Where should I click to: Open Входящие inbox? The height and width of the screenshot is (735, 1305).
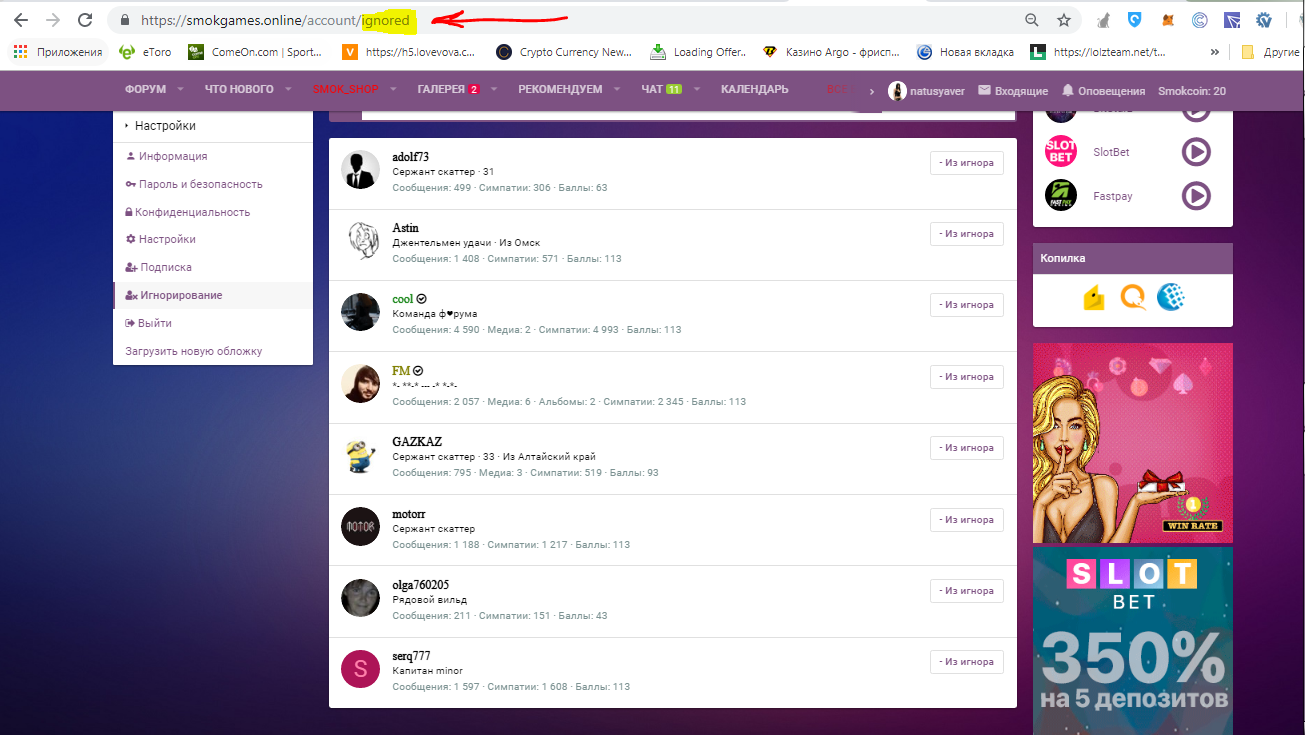[1013, 91]
